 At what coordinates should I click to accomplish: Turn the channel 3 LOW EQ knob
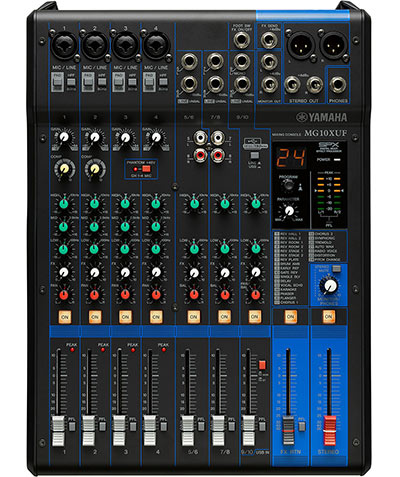point(125,249)
